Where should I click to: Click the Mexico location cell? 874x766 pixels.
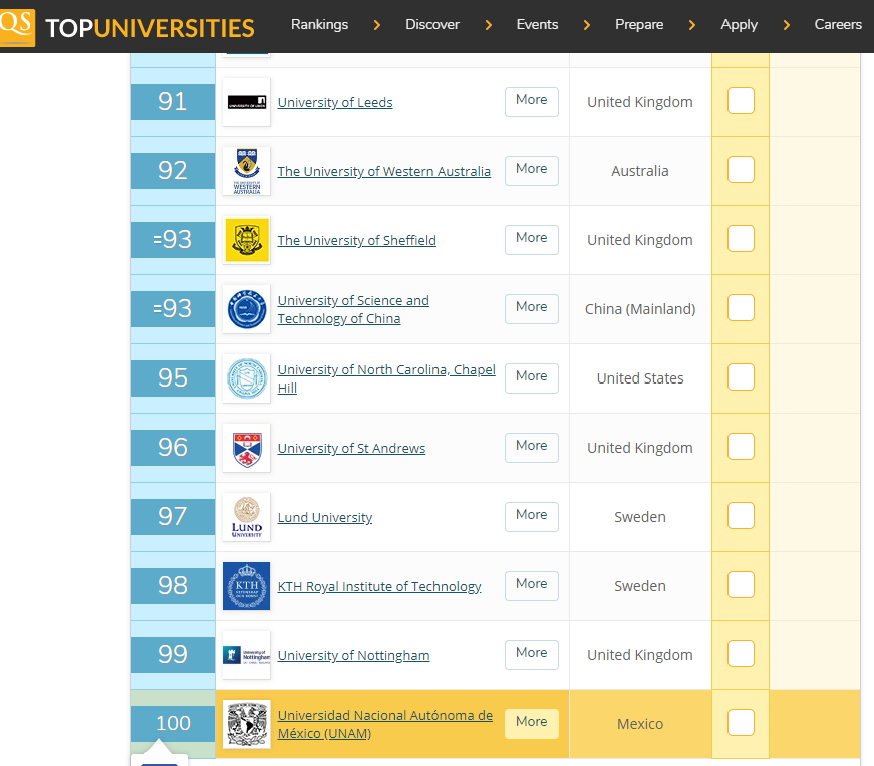coord(640,724)
